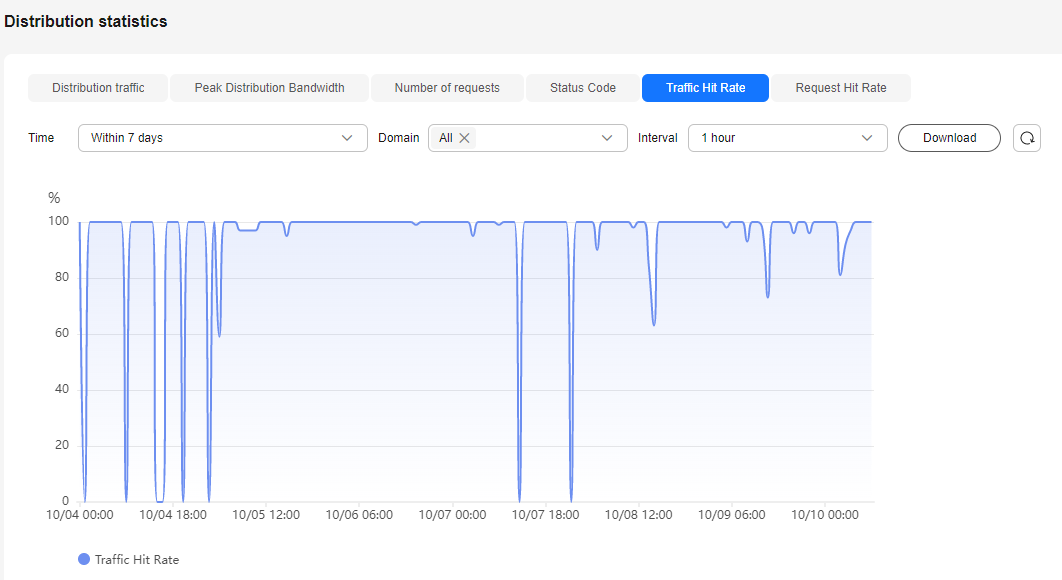
Task: Click the '10/10 00:00' axis label
Action: [x=825, y=515]
